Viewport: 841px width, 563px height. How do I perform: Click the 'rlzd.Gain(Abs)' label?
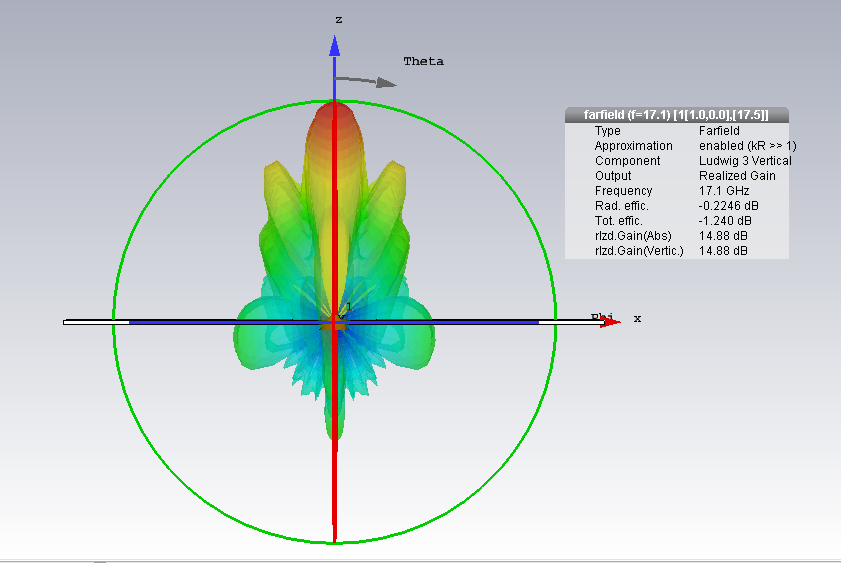(x=633, y=236)
